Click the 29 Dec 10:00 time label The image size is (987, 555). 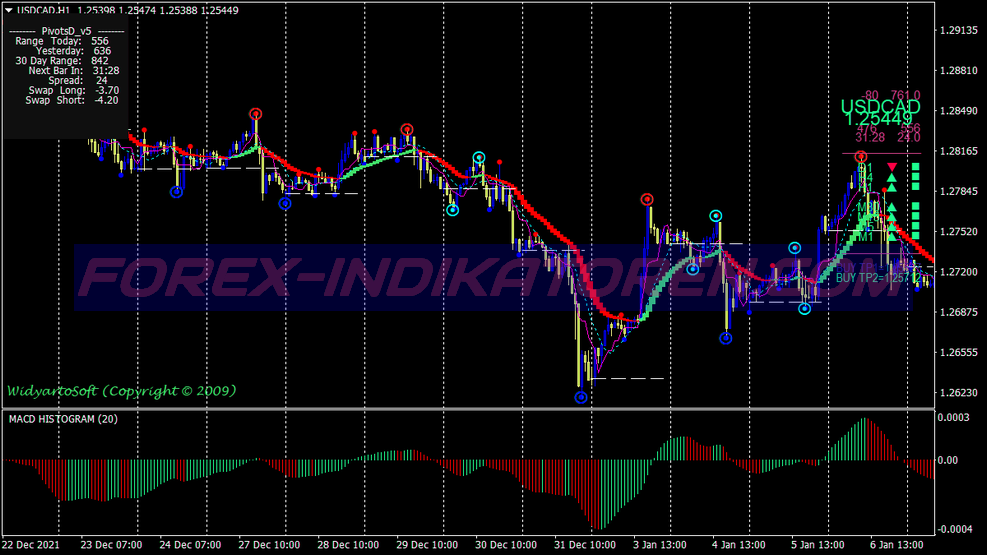pos(427,545)
